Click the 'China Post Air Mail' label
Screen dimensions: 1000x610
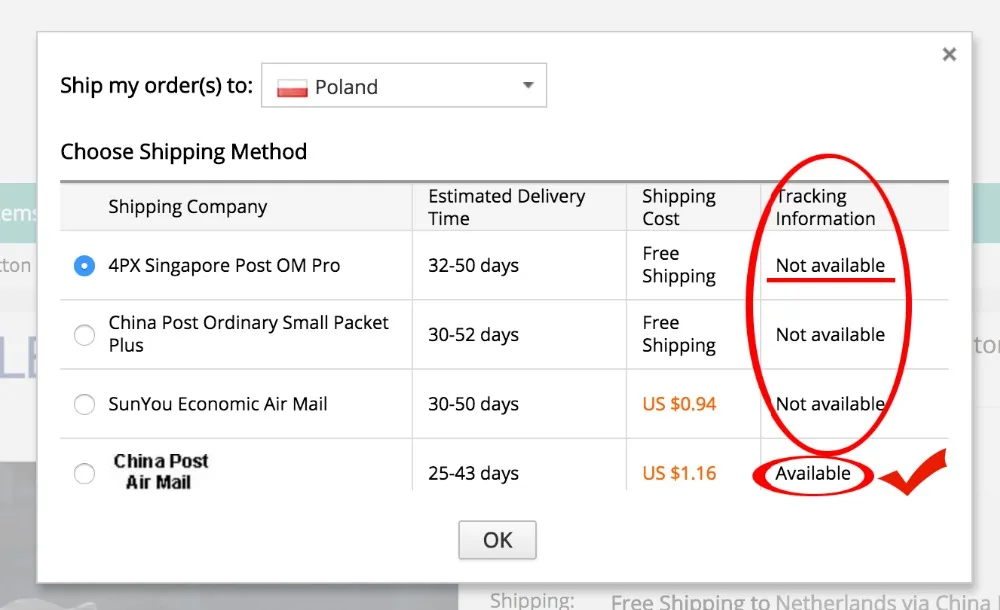(x=161, y=472)
